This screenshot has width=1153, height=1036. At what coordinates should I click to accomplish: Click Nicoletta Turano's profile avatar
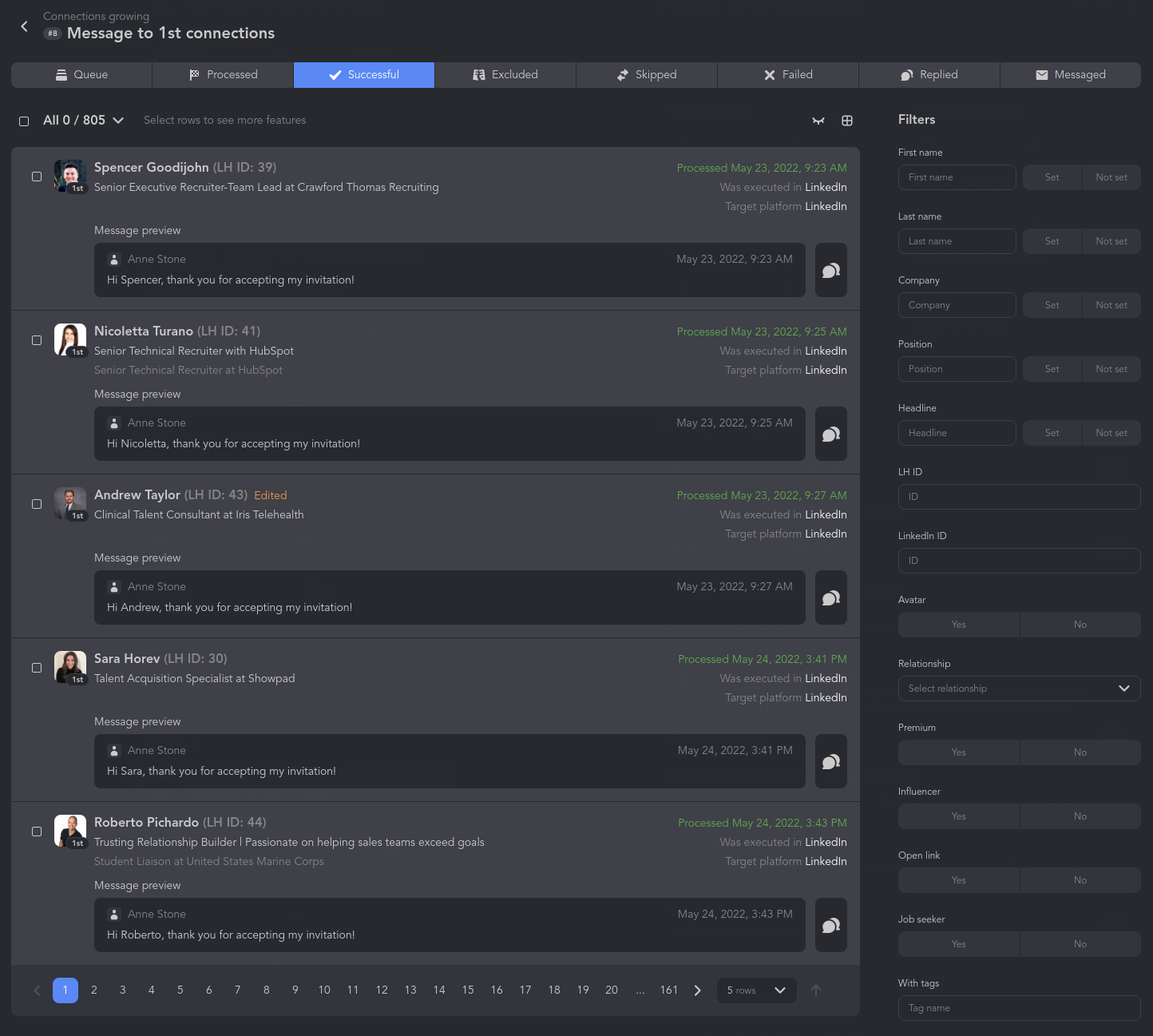click(x=70, y=339)
